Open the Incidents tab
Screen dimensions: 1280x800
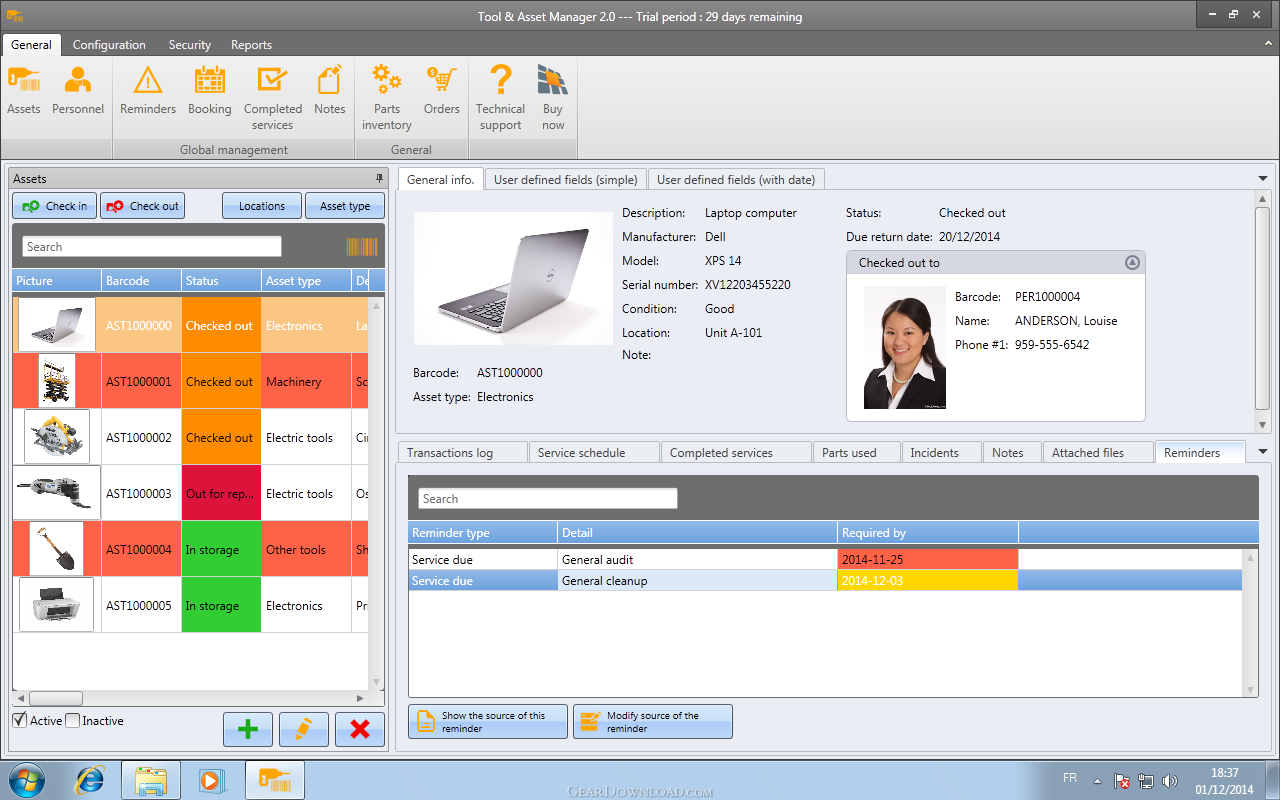[x=942, y=452]
